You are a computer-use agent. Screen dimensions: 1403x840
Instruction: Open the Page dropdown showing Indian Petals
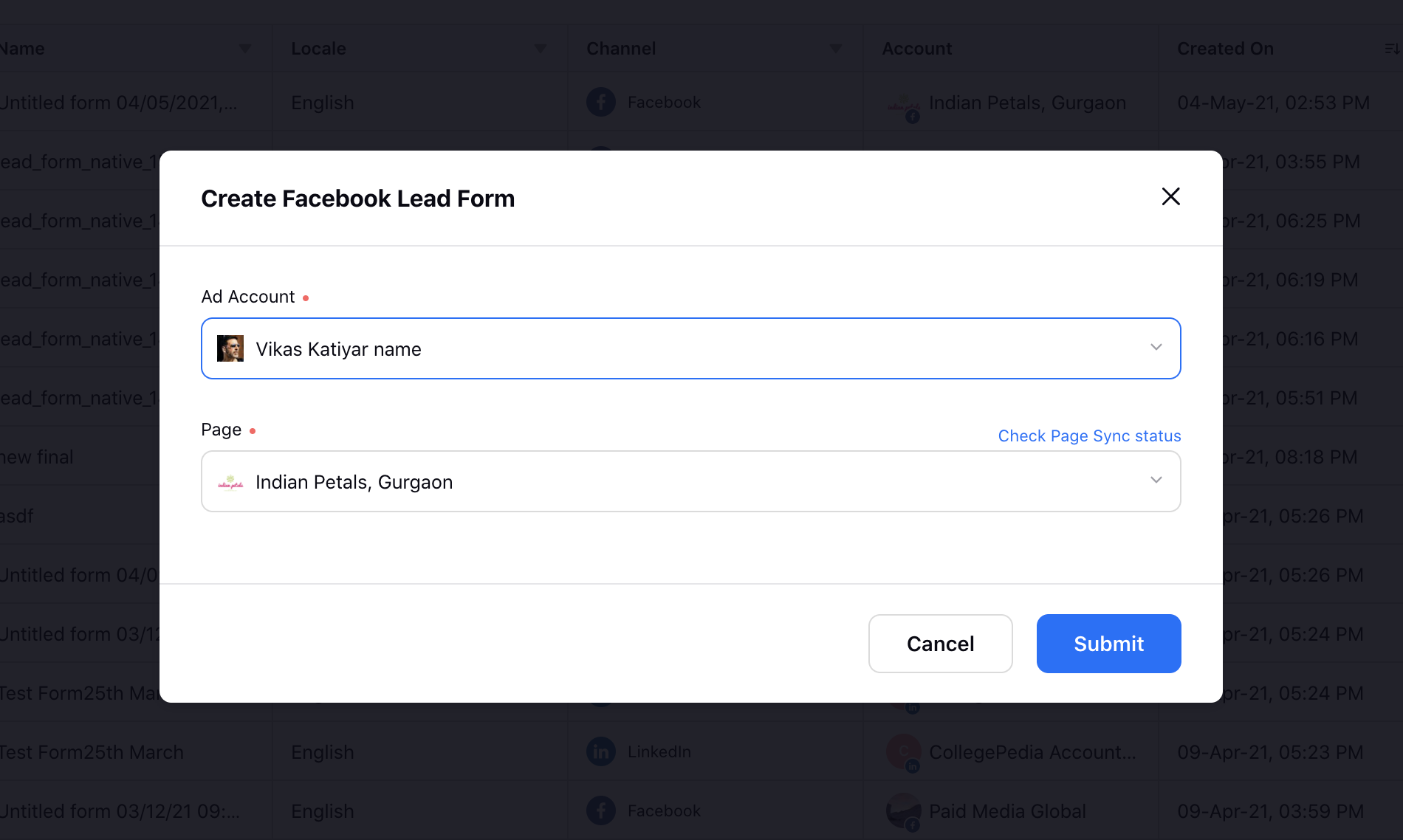690,481
